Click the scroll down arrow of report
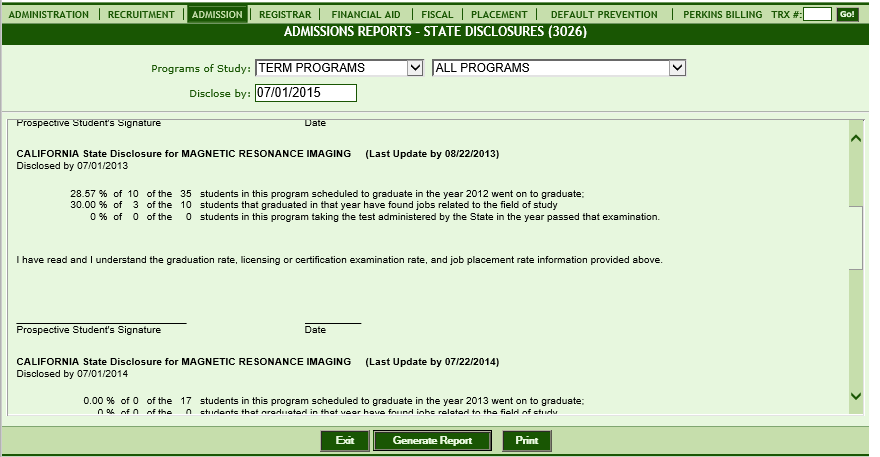This screenshot has width=880, height=457. click(856, 396)
